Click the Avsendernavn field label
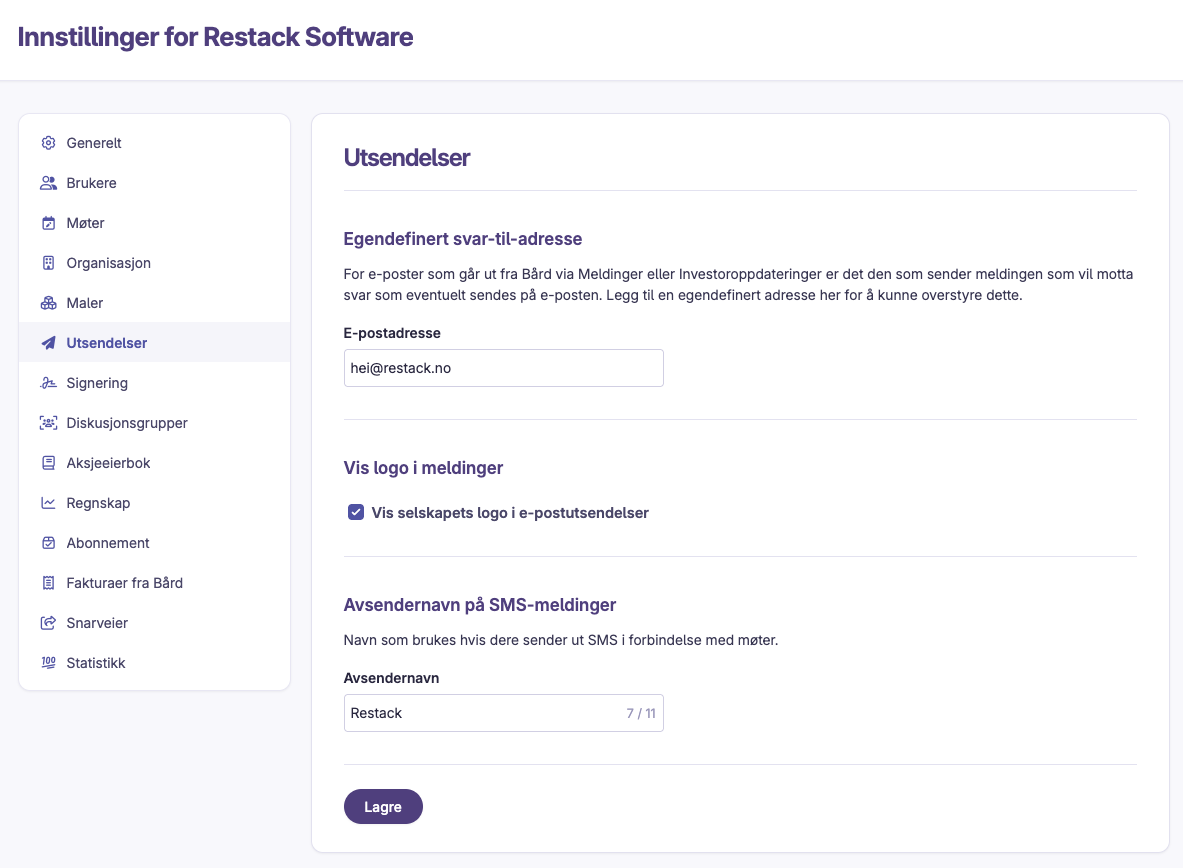The height and width of the screenshot is (868, 1183). tap(392, 678)
